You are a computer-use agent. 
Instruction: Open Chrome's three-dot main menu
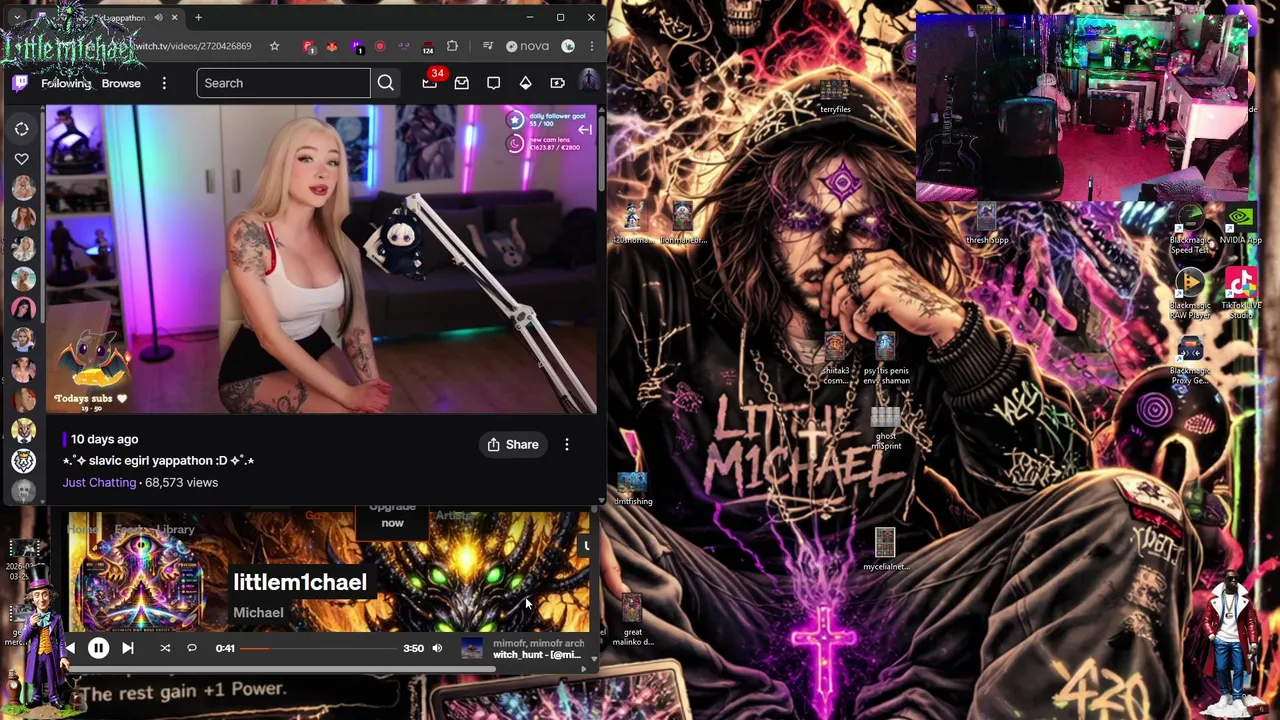(592, 46)
